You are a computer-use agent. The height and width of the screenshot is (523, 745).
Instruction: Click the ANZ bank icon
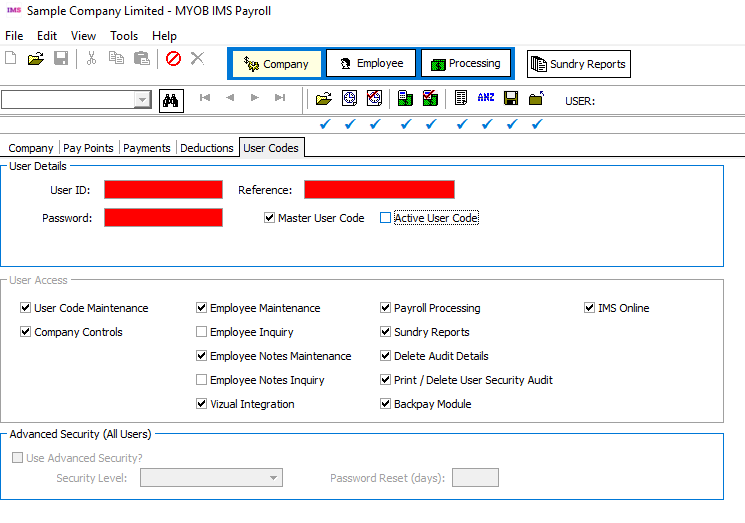486,97
